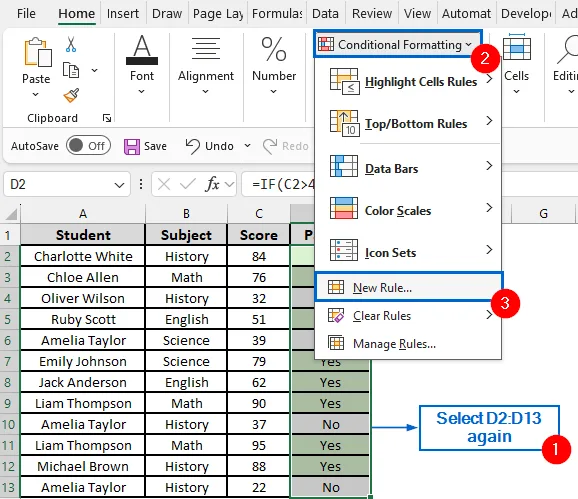Select column A header
The width and height of the screenshot is (578, 499).
(x=83, y=214)
